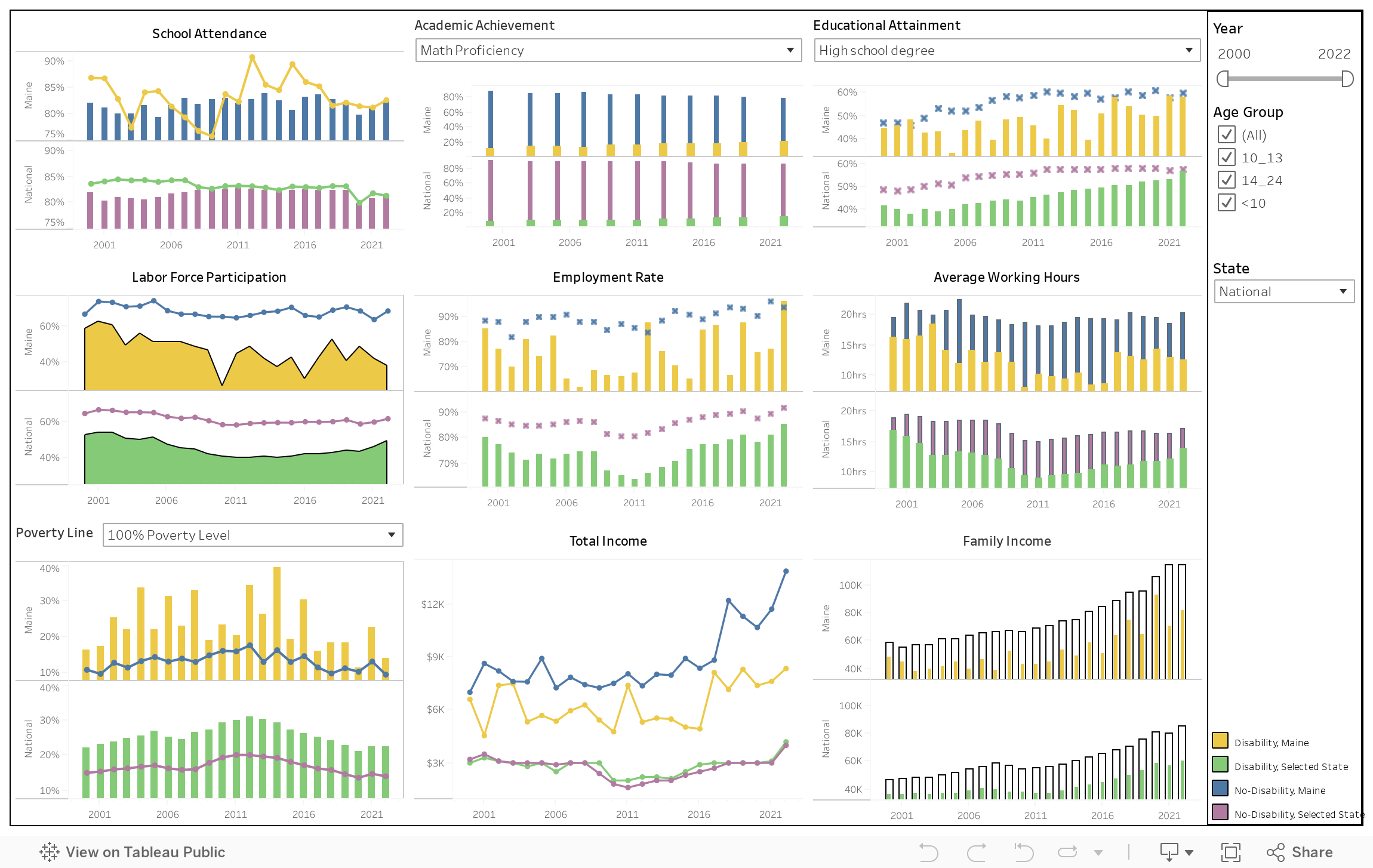Click the Year range slider track

point(1285,79)
